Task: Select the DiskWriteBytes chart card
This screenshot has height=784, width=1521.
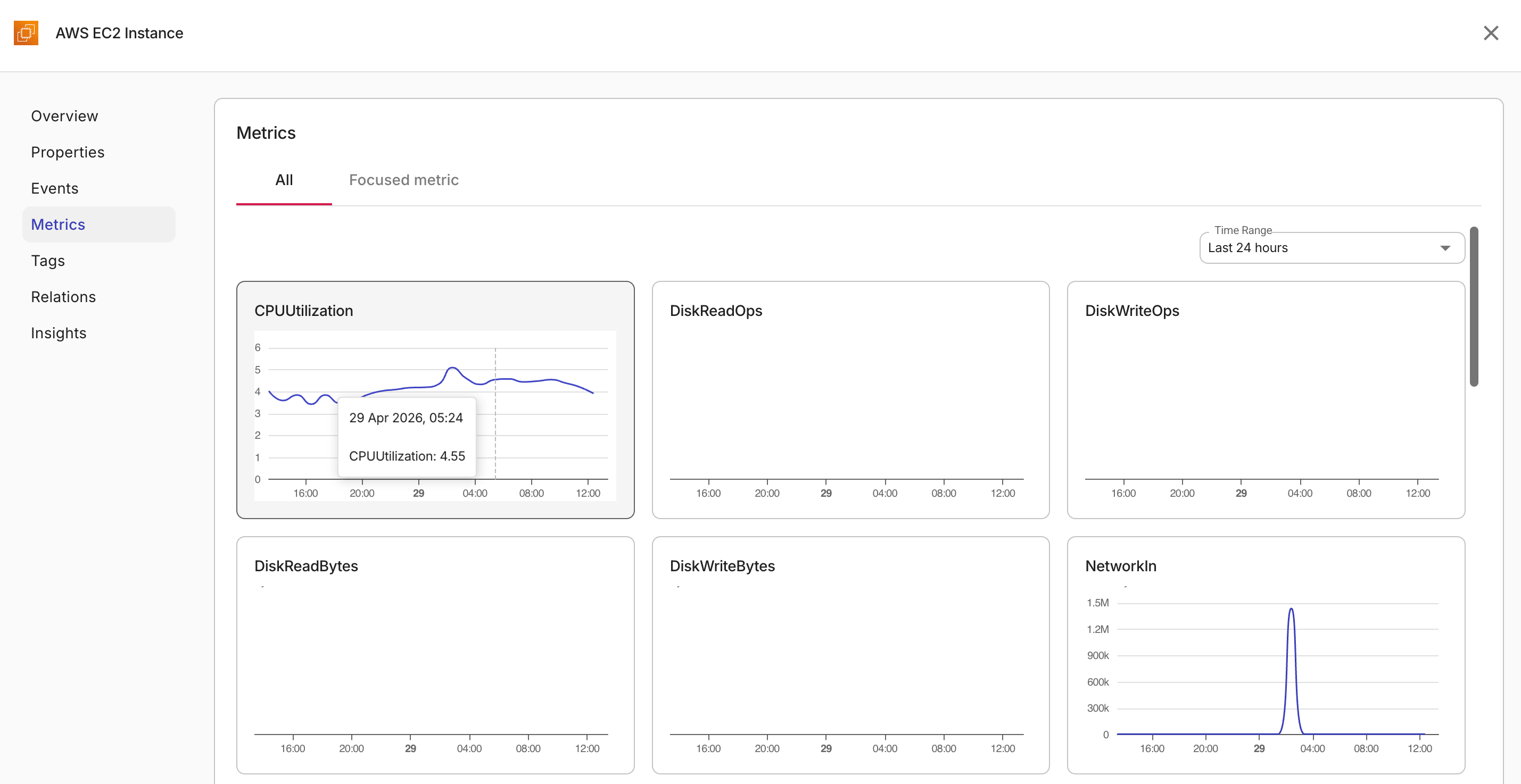Action: pyautogui.click(x=851, y=655)
